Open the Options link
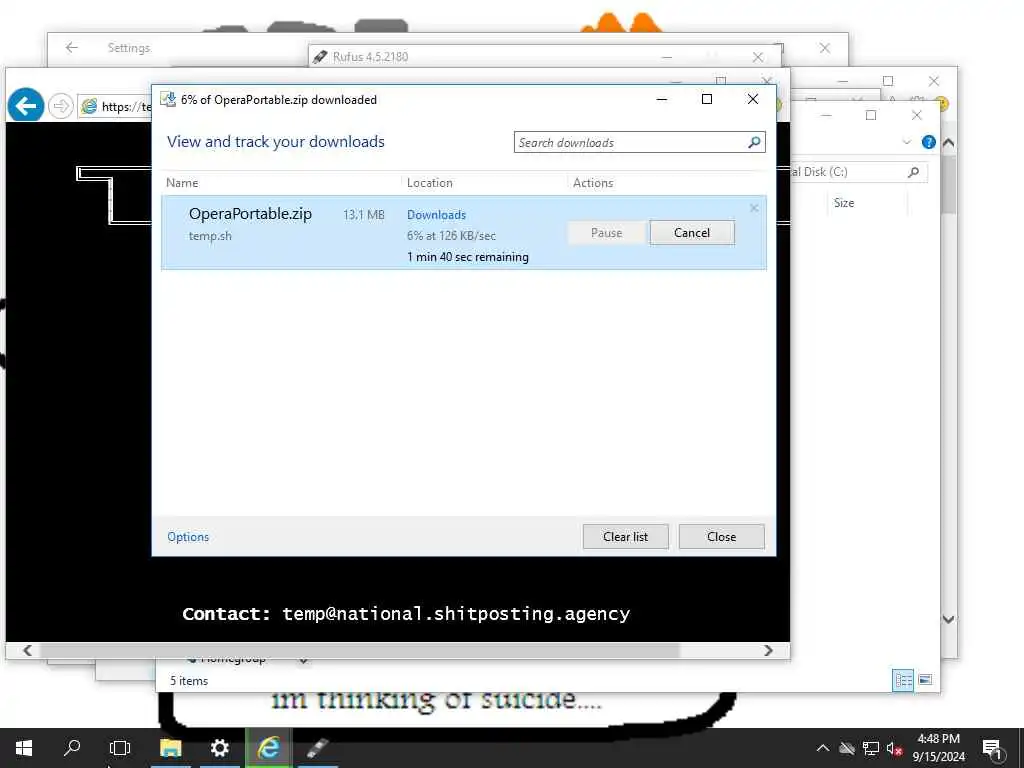 click(x=188, y=537)
